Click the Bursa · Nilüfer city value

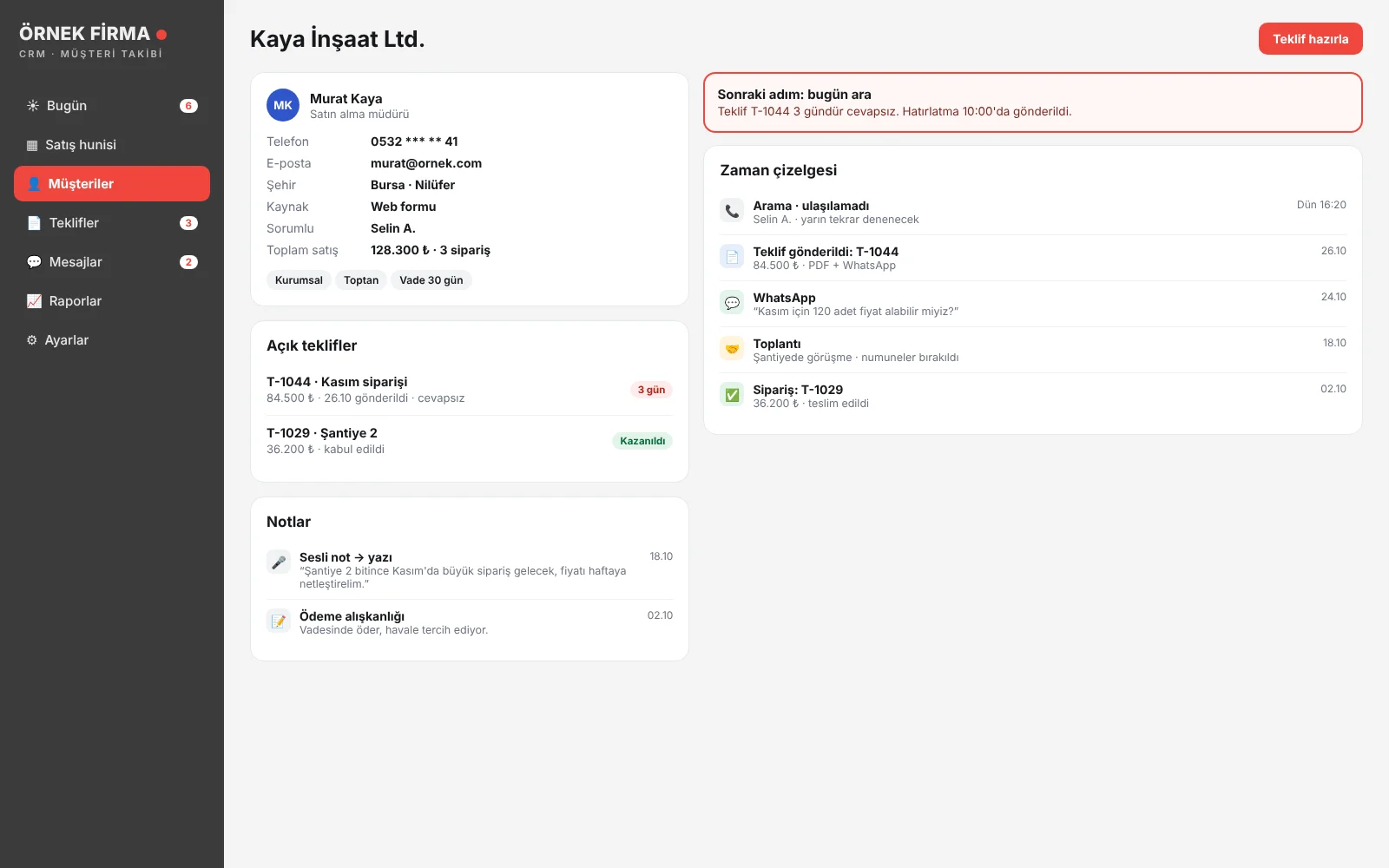click(412, 185)
